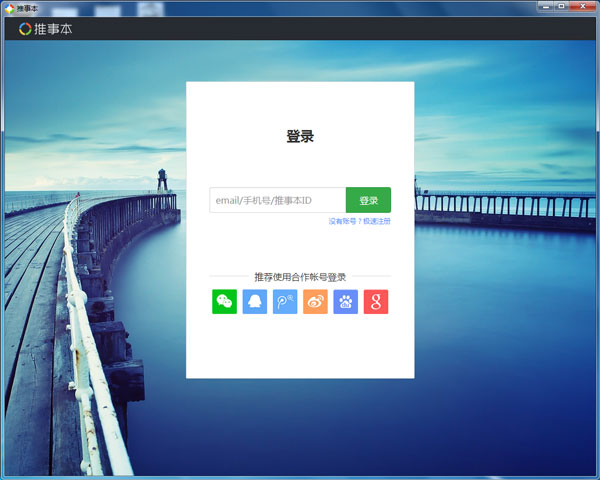Open the 没有账号？极速注册 link
This screenshot has height=480, width=600.
[359, 221]
